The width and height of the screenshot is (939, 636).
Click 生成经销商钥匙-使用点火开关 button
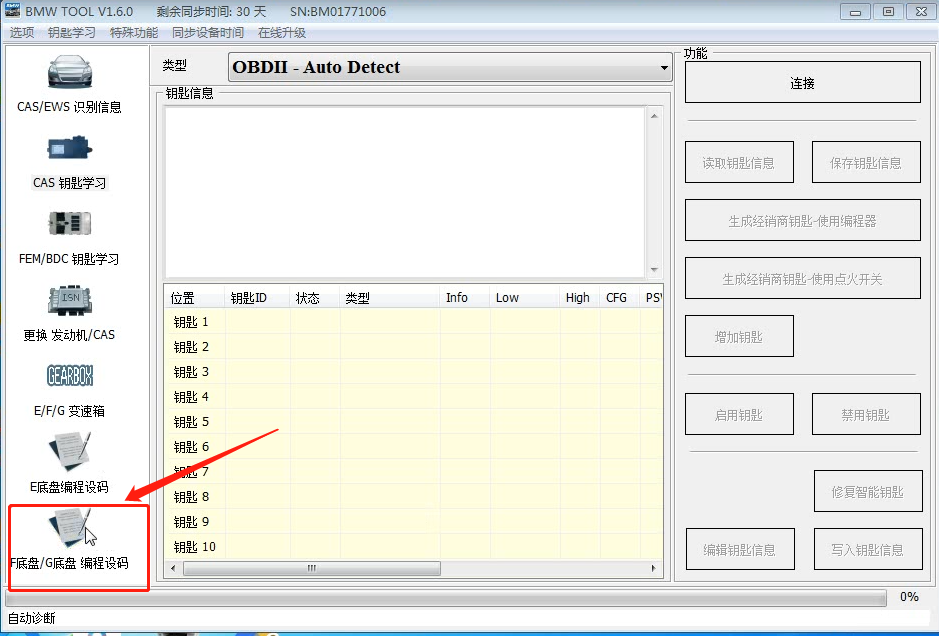[x=802, y=278]
